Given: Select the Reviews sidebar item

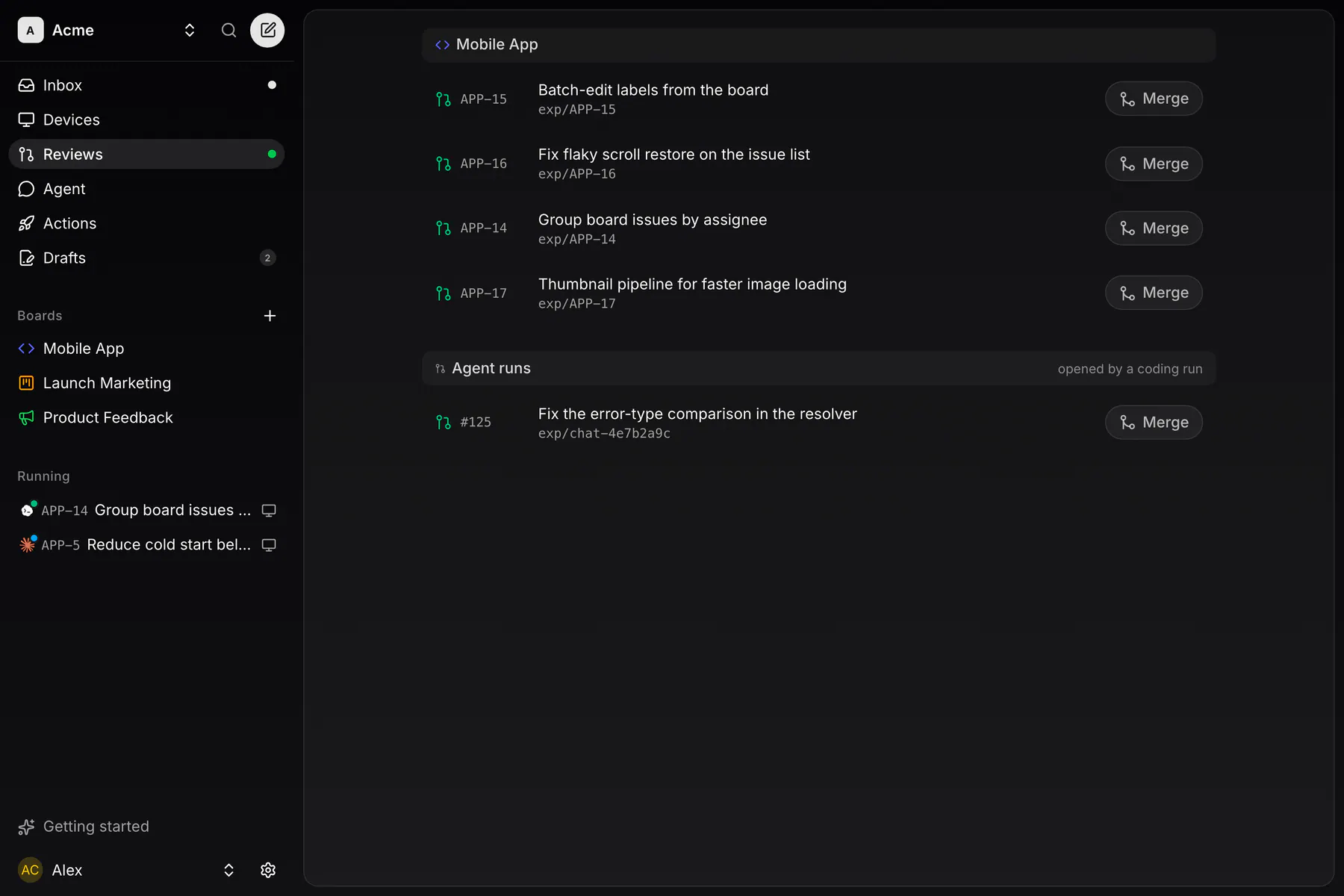Looking at the screenshot, I should click(146, 154).
